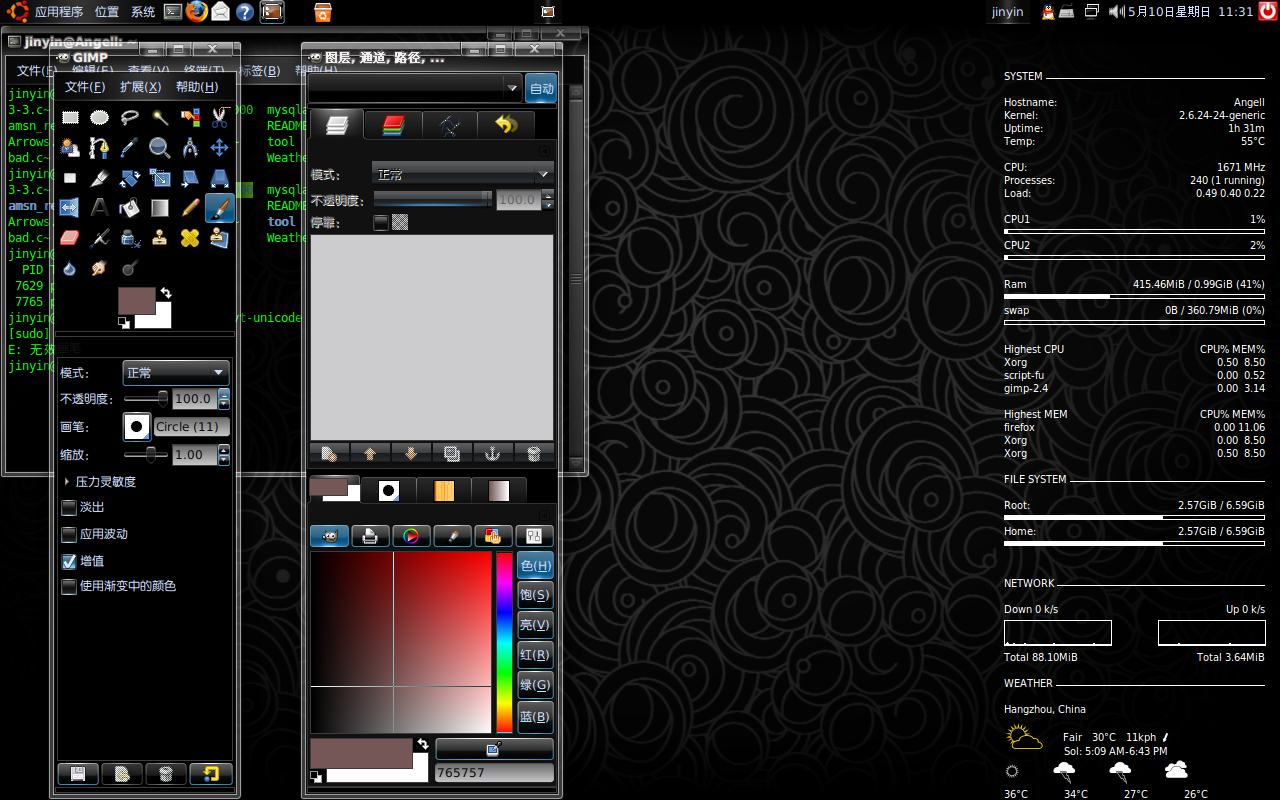
Task: Select the Select by Color tool
Action: point(190,117)
